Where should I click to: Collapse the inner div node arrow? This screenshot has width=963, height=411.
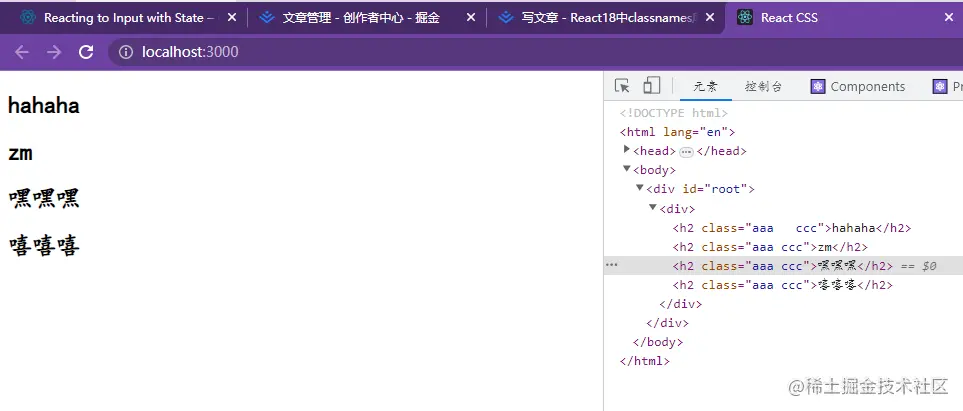(x=653, y=208)
